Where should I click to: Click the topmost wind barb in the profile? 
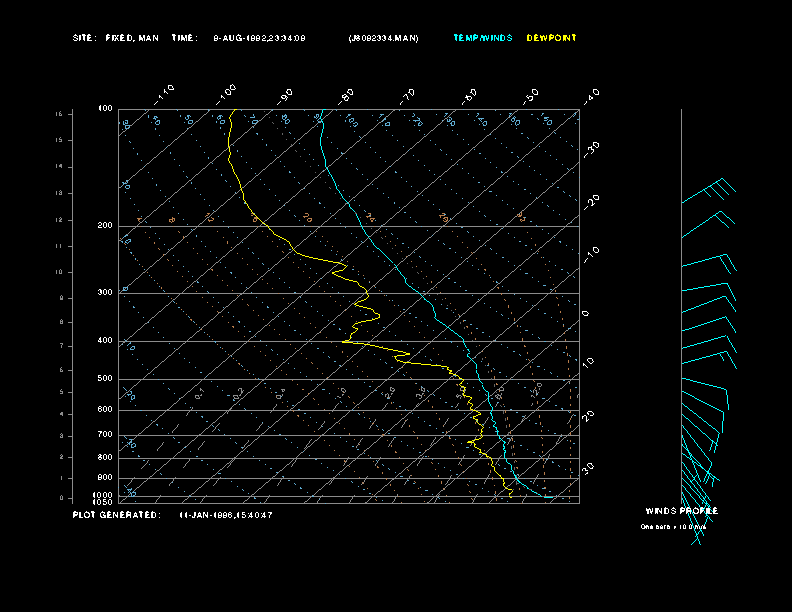(712, 192)
